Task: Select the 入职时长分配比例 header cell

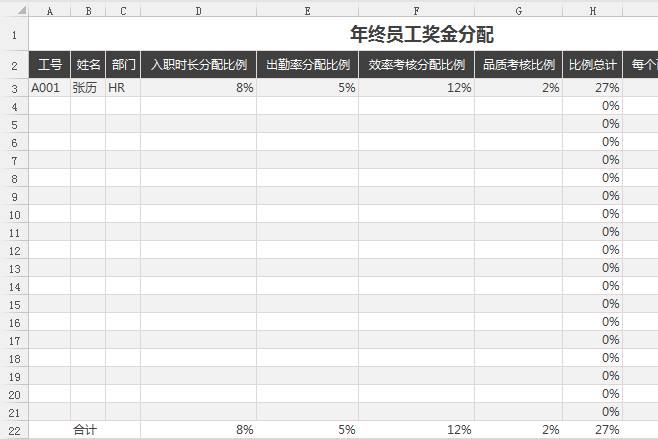Action: 198,65
